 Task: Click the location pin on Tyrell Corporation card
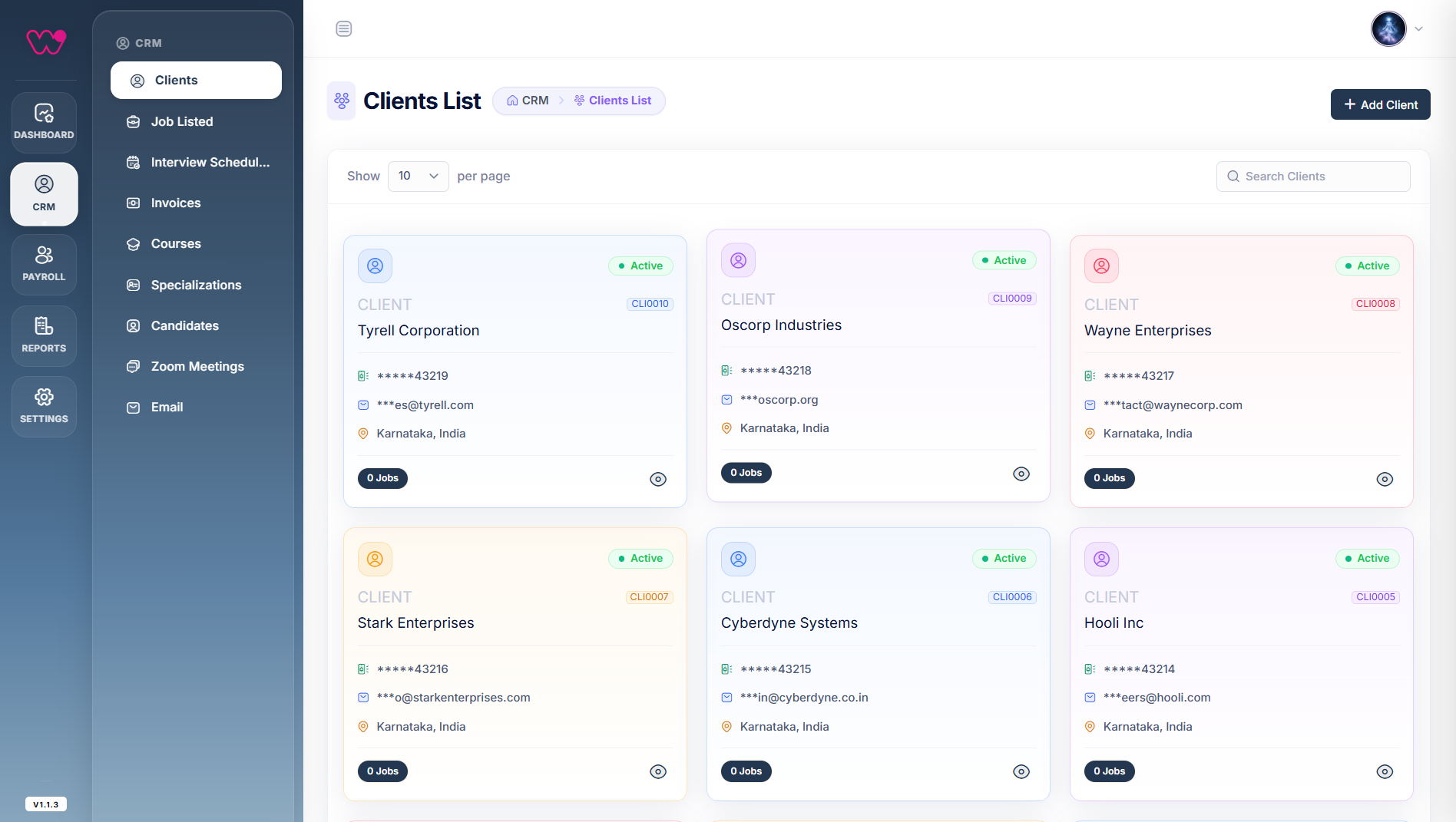tap(363, 434)
